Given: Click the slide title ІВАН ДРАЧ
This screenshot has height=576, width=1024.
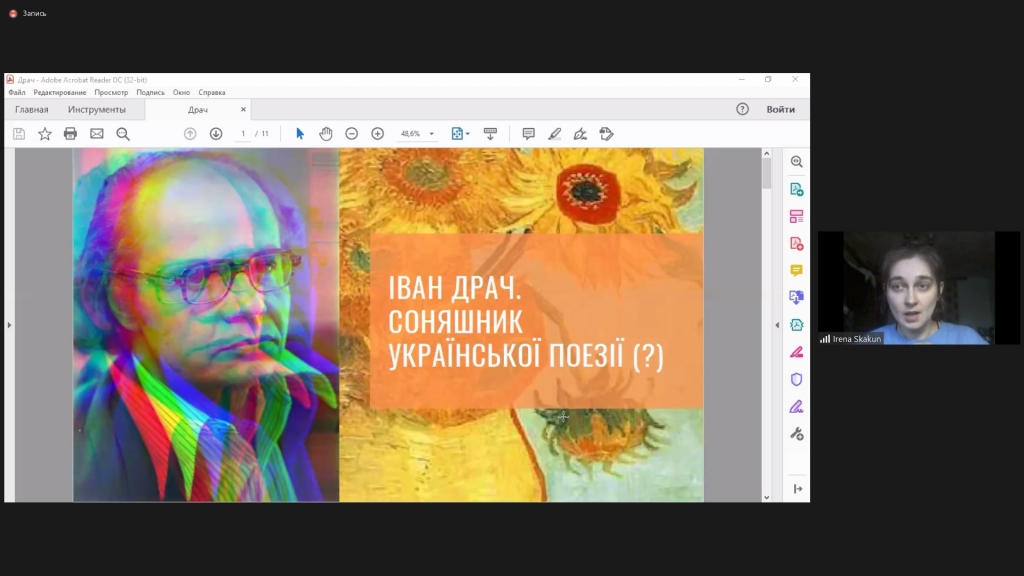Looking at the screenshot, I should [455, 288].
